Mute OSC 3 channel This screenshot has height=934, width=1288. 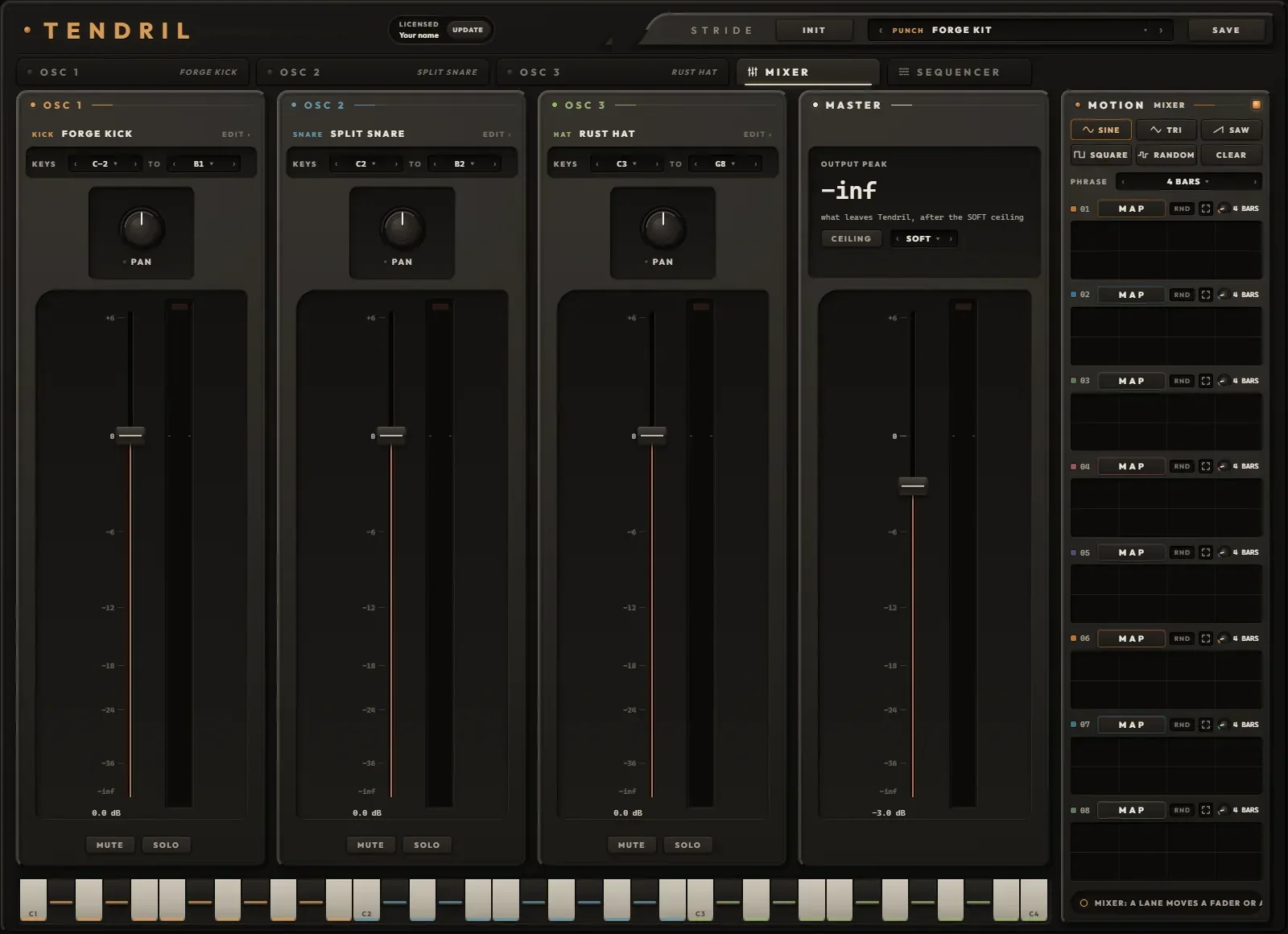(x=631, y=845)
